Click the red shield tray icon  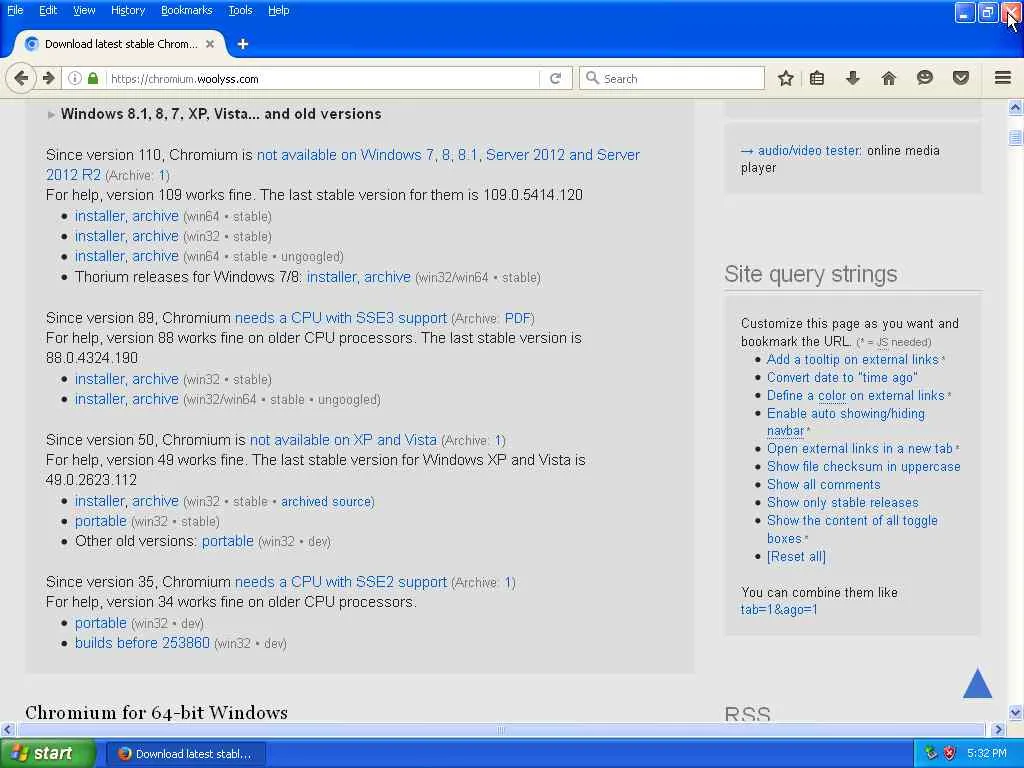[x=950, y=753]
